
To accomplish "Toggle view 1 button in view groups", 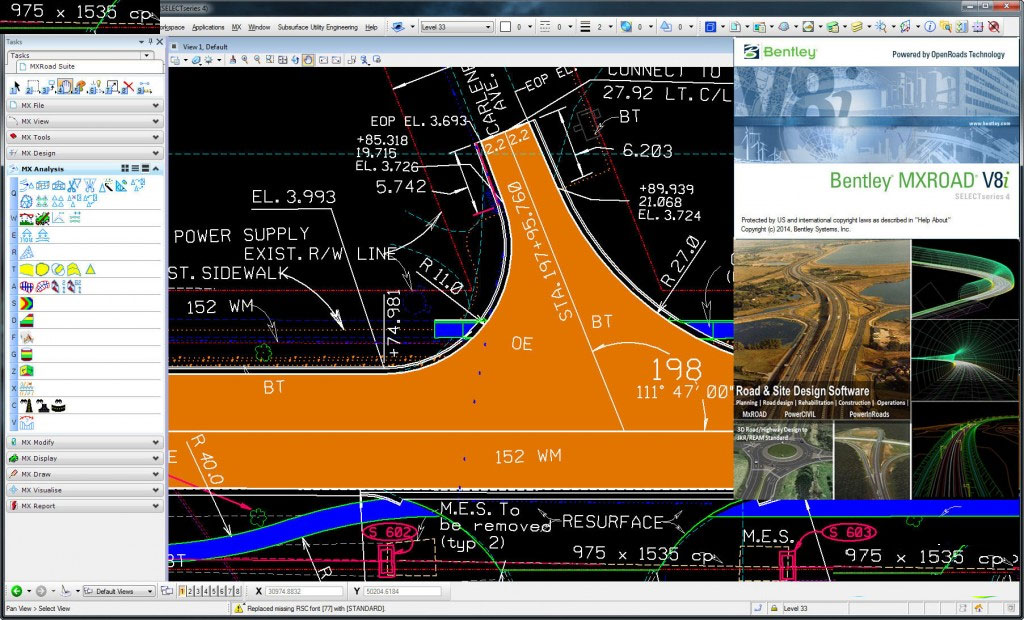I will [x=182, y=591].
